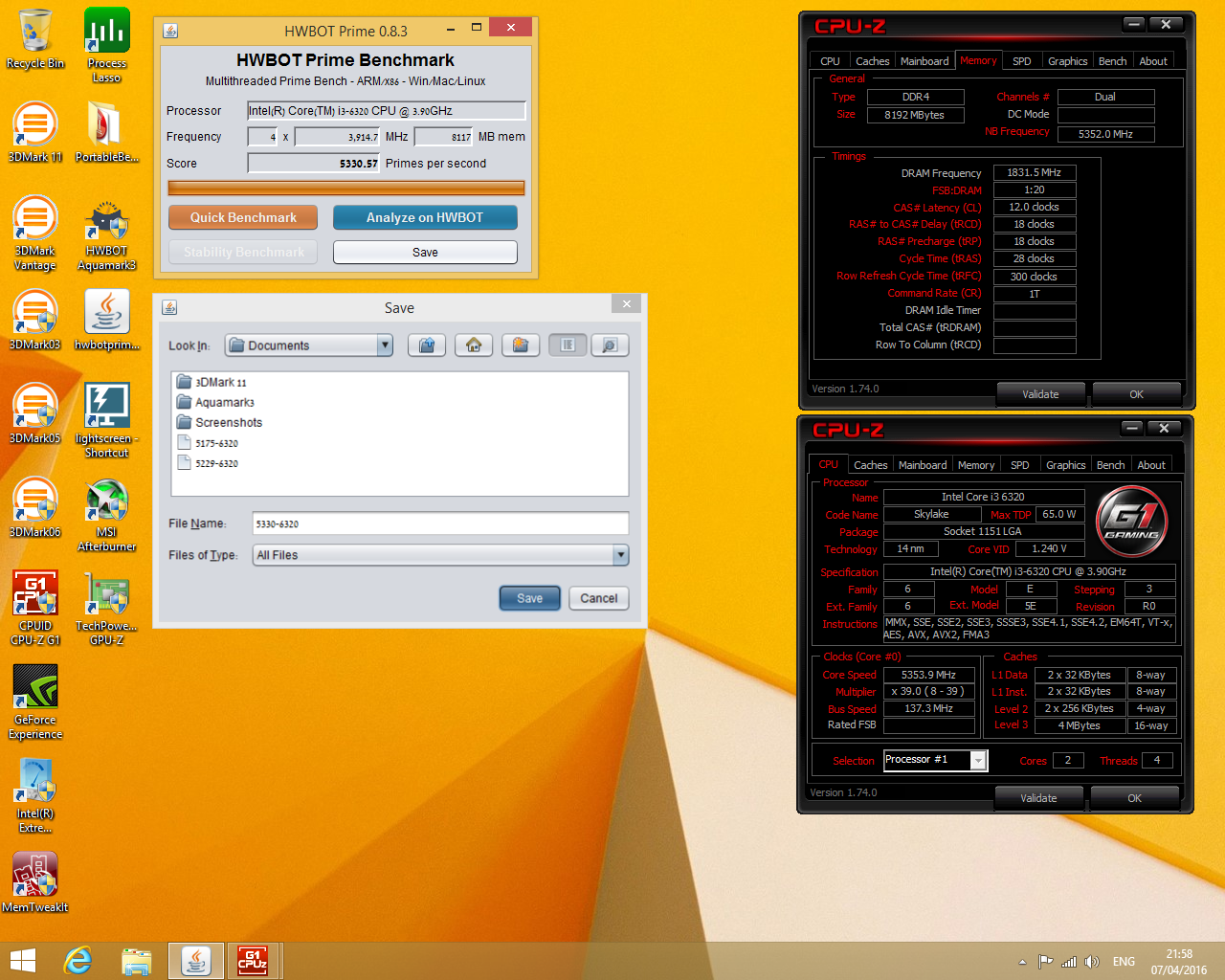This screenshot has width=1225, height=980.
Task: Launch CPUID CPU-Z G1 desktop icon
Action: 35,609
